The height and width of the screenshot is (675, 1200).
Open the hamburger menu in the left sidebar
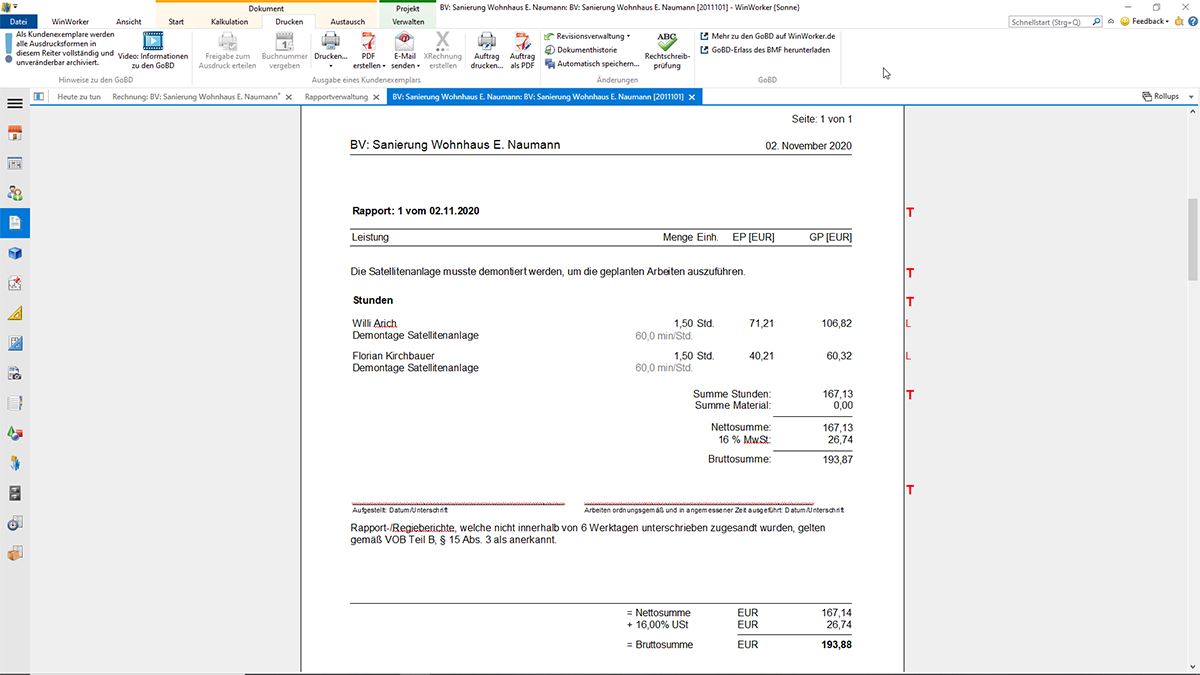(15, 103)
